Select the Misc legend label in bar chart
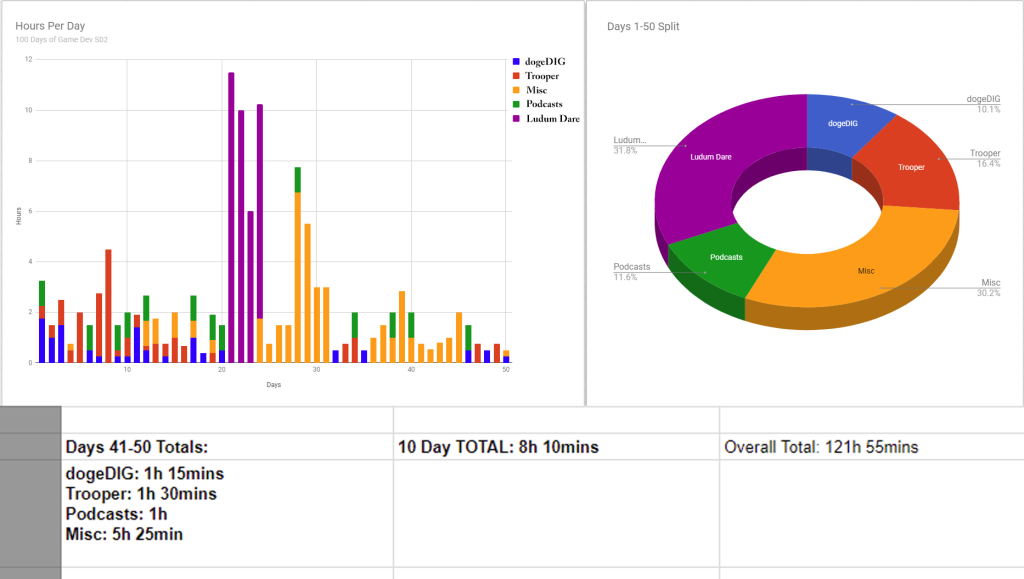 pos(536,90)
